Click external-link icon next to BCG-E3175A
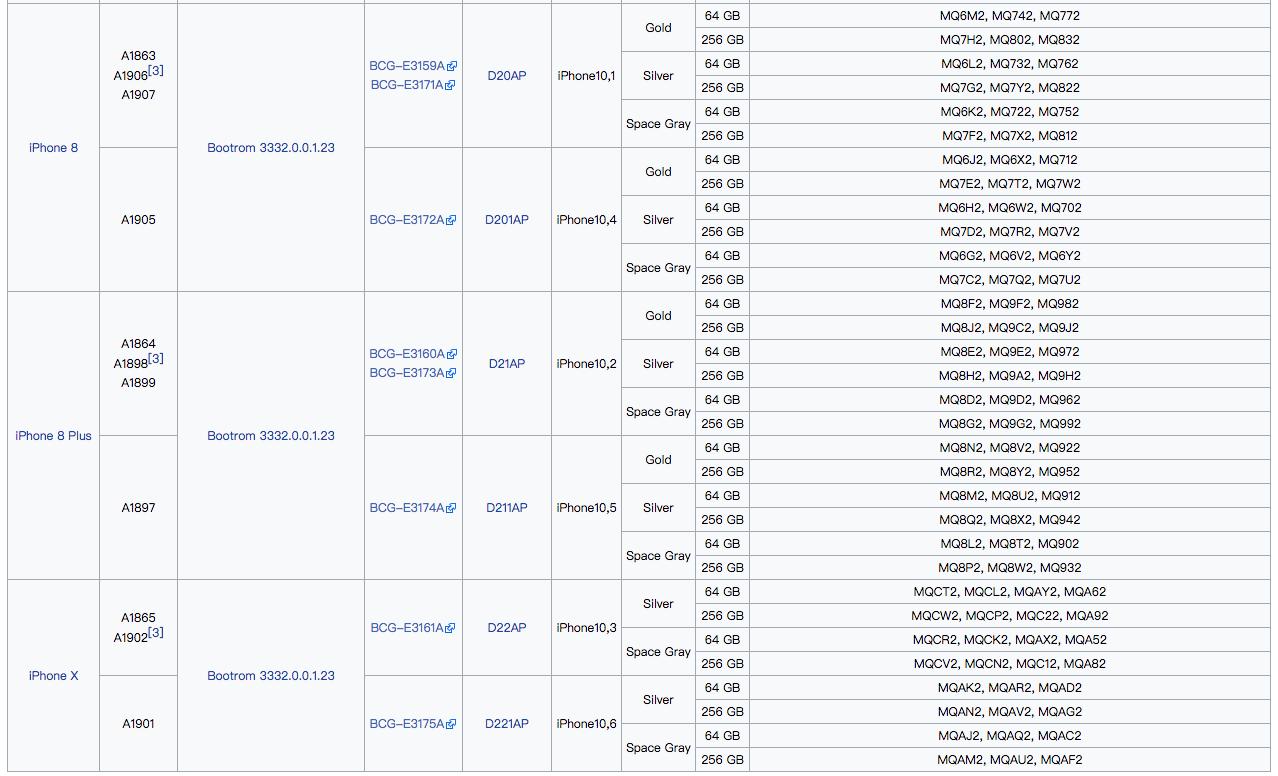1278x776 pixels. point(451,725)
